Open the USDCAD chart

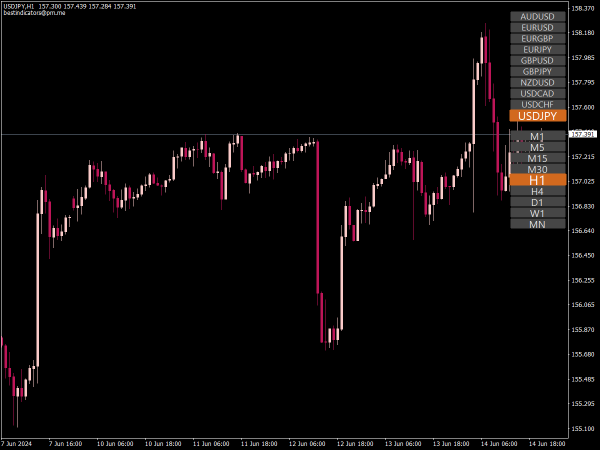(x=538, y=93)
